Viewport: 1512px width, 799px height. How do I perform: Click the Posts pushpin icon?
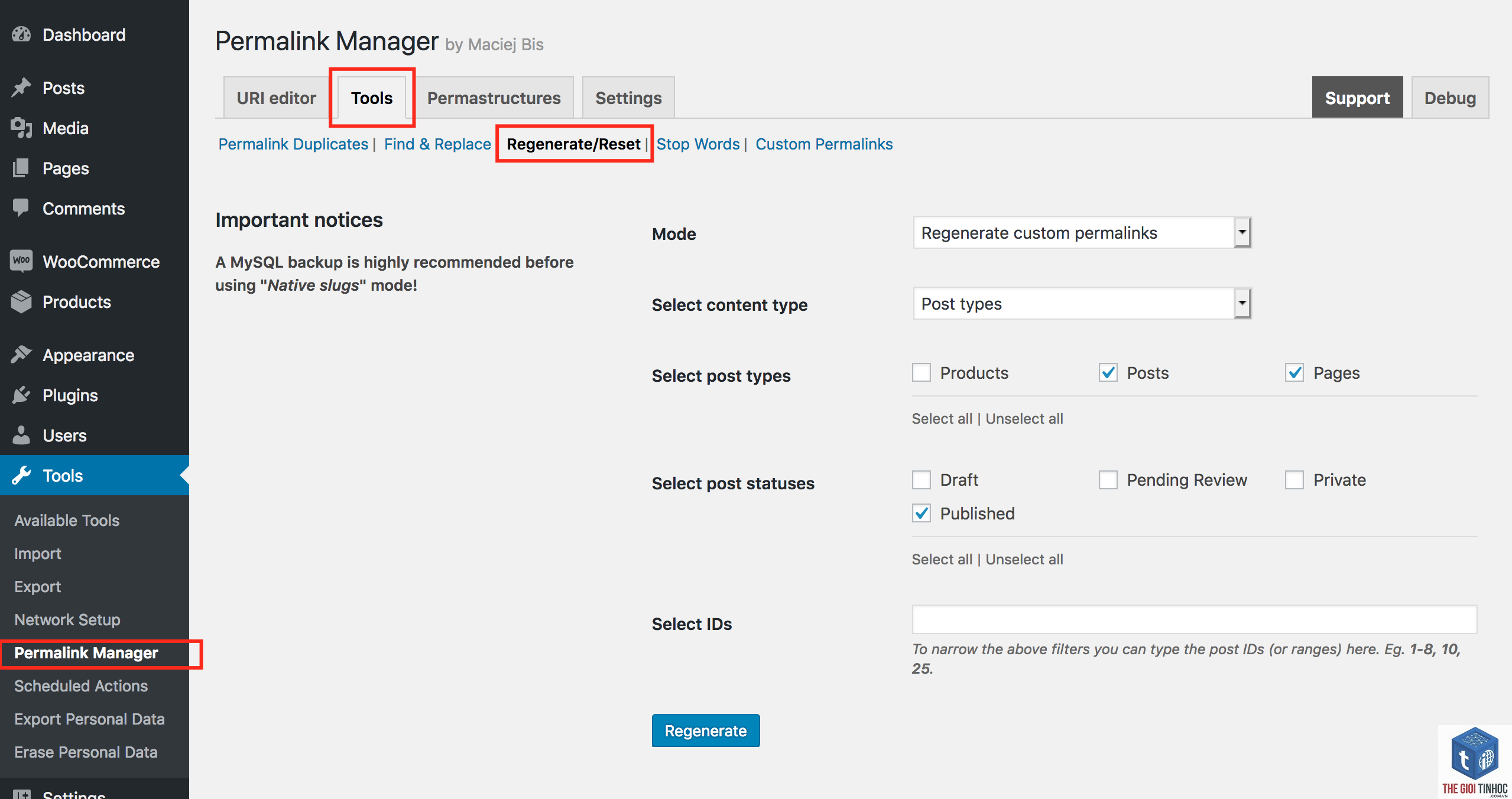[x=21, y=87]
